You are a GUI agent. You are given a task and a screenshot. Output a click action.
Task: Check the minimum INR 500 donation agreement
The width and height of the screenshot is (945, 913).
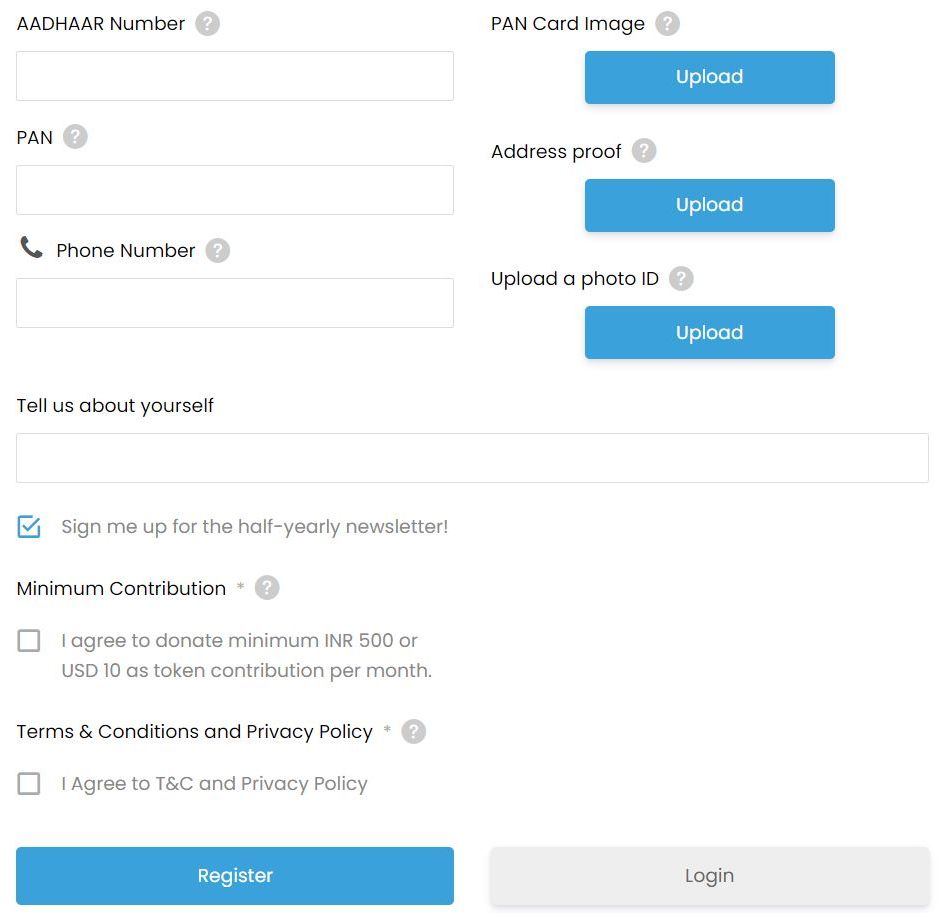click(29, 641)
